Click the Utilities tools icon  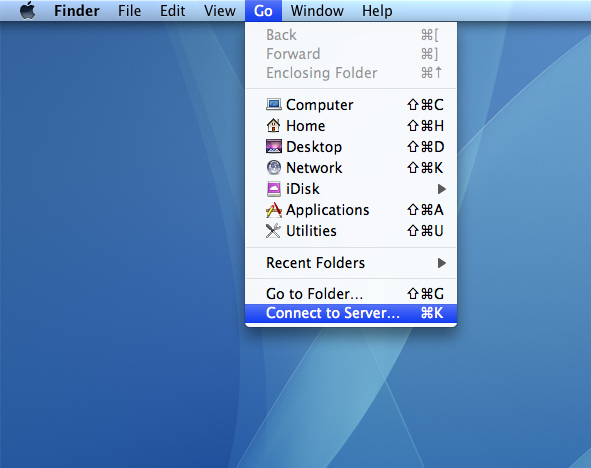(x=274, y=231)
